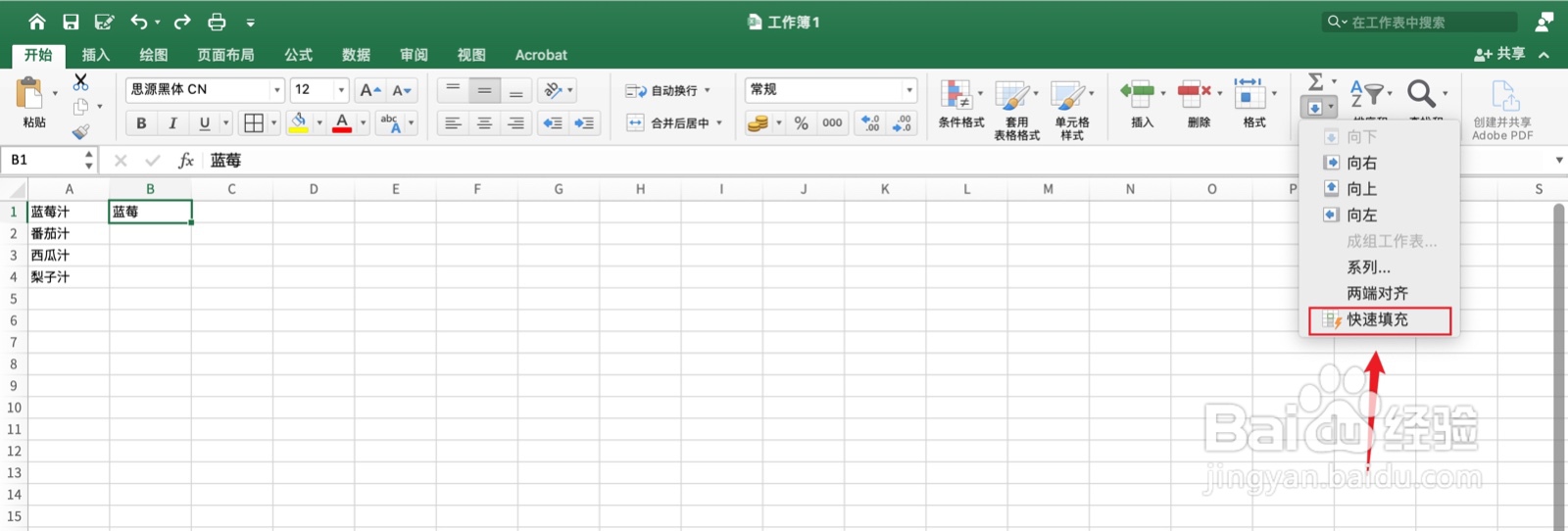Align text to bottom of cell
The height and width of the screenshot is (531, 1568).
click(x=515, y=90)
